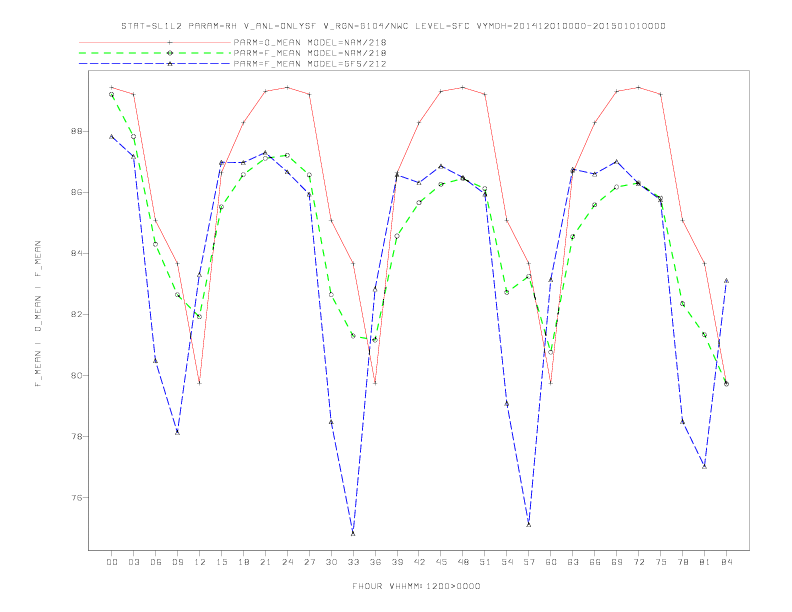Click y-axis tick label 86
The width and height of the screenshot is (792, 612).
[x=76, y=192]
